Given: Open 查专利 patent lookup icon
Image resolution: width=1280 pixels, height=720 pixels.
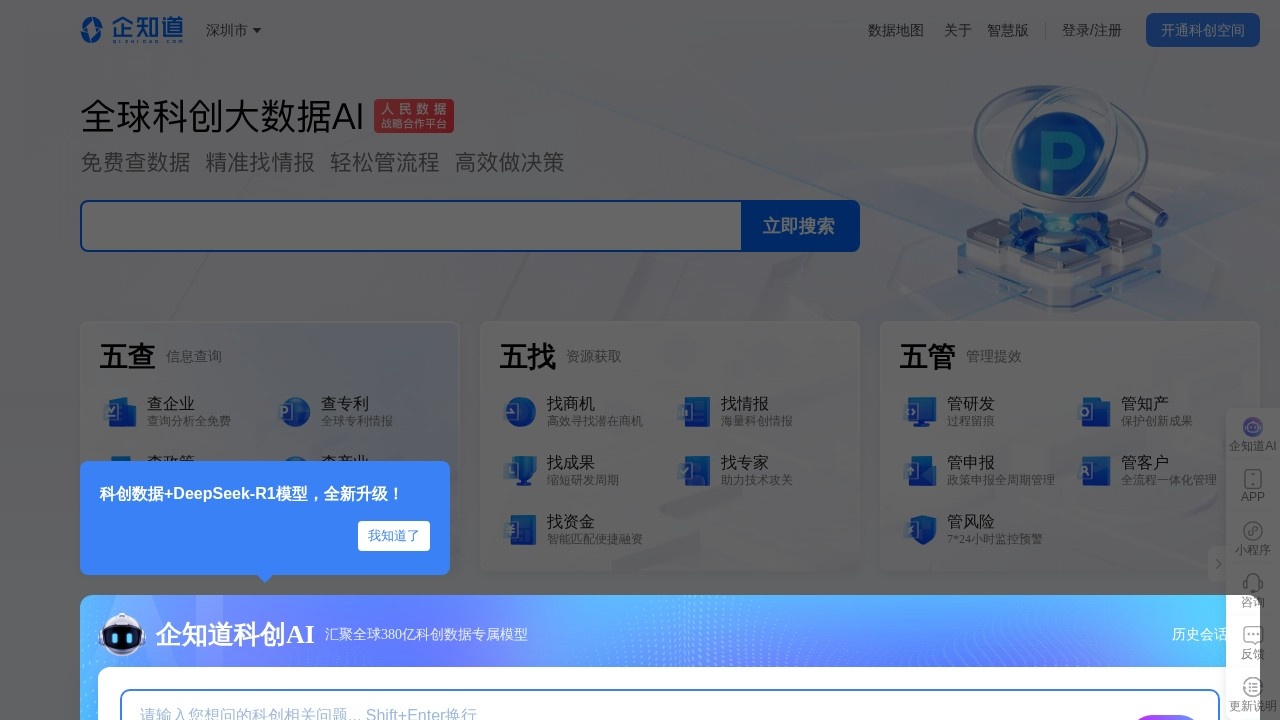Looking at the screenshot, I should pyautogui.click(x=295, y=411).
